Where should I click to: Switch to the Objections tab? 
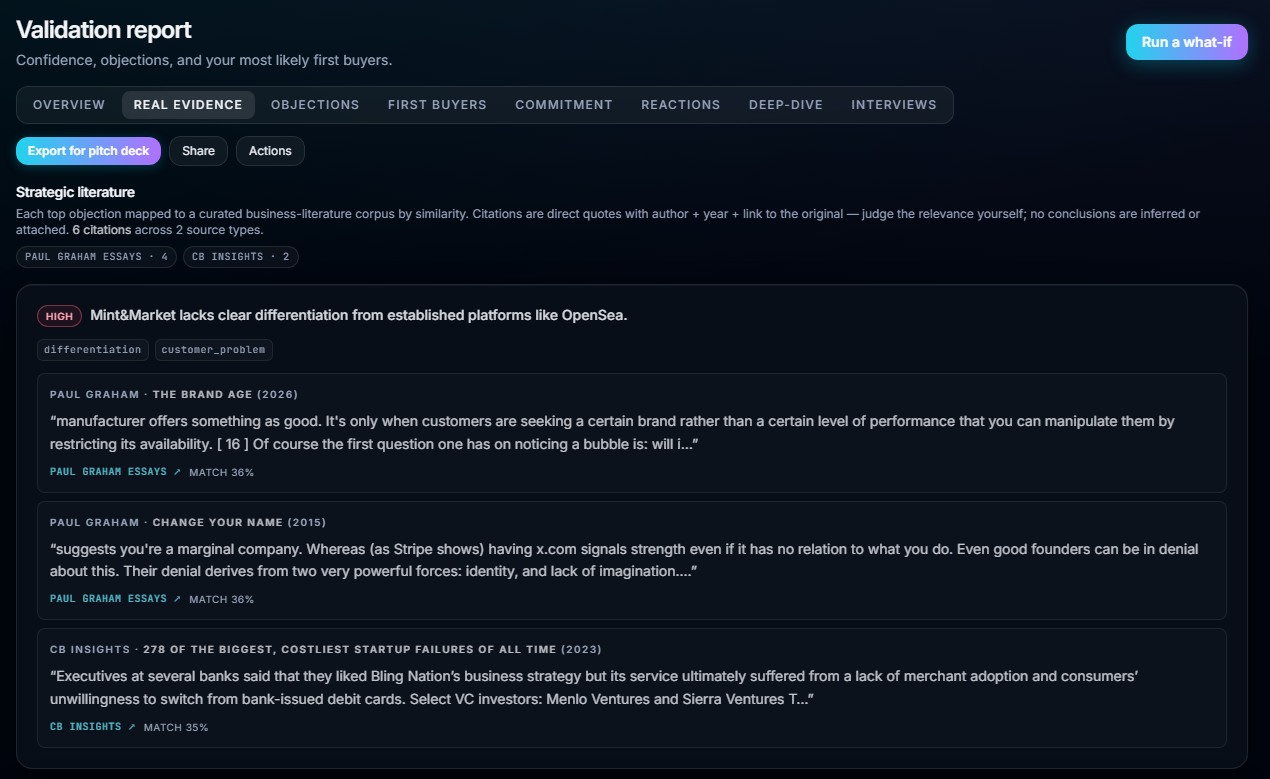coord(315,105)
